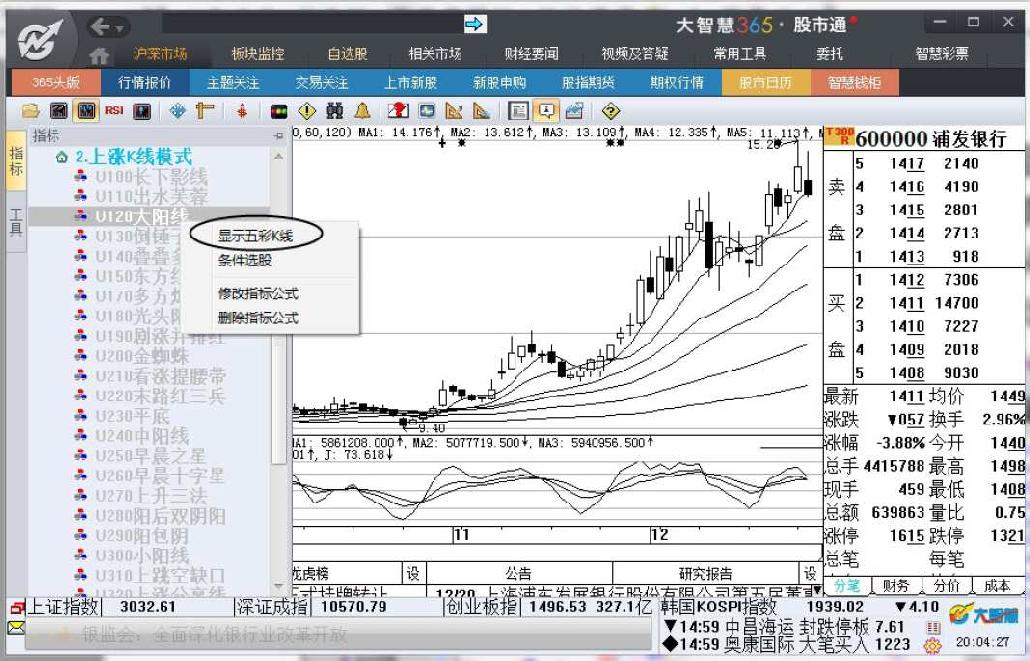The width and height of the screenshot is (1030, 661).
Task: Click the 研究报告 section header
Action: click(x=705, y=573)
